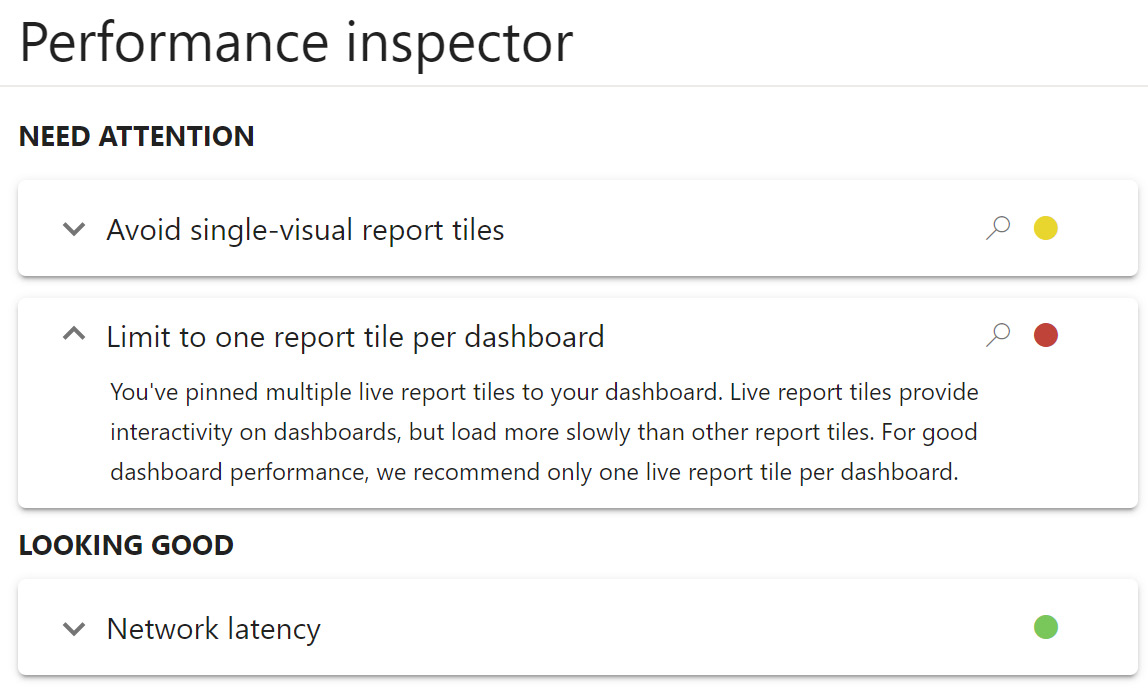This screenshot has width=1148, height=688.
Task: Click empty space between Network latency title and green dot
Action: click(x=670, y=629)
